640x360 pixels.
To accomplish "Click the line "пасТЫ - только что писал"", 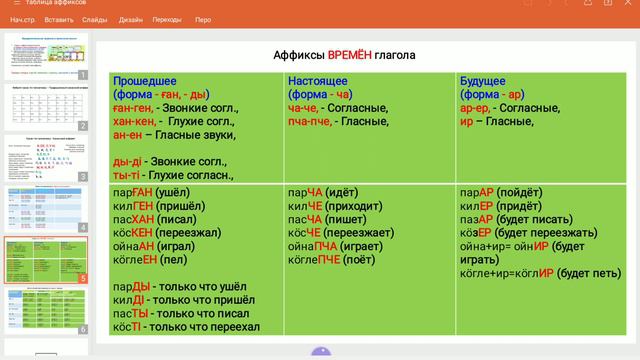I will (181, 313).
